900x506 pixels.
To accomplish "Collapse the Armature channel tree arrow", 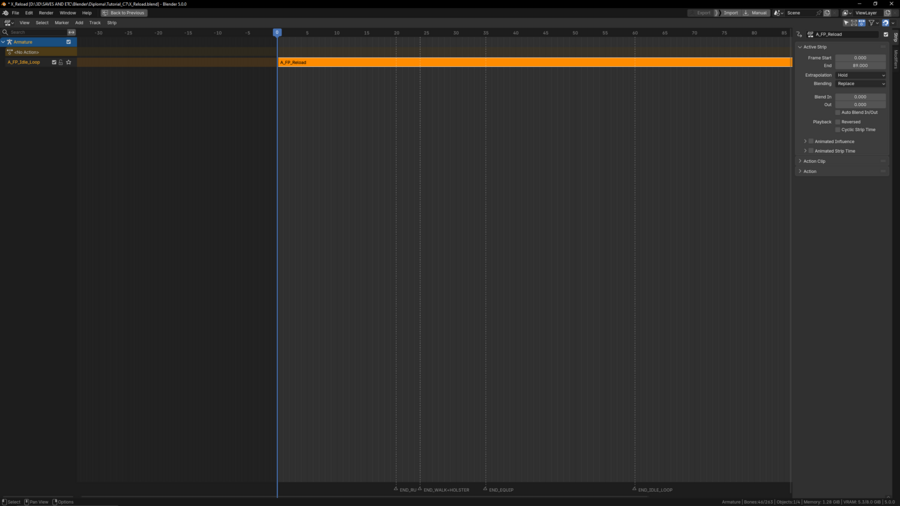I will [3, 42].
